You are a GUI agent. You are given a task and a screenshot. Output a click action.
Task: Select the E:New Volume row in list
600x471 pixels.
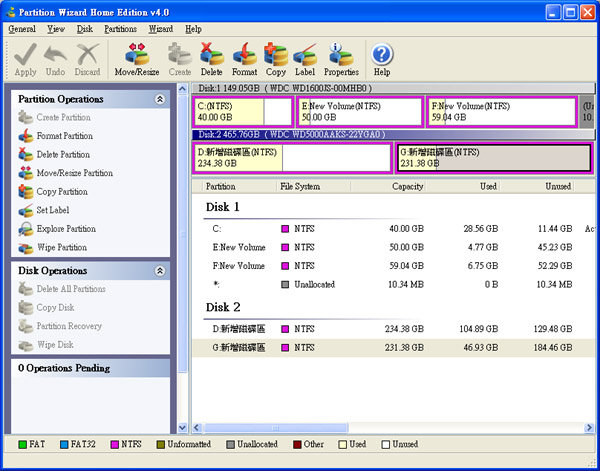point(393,248)
